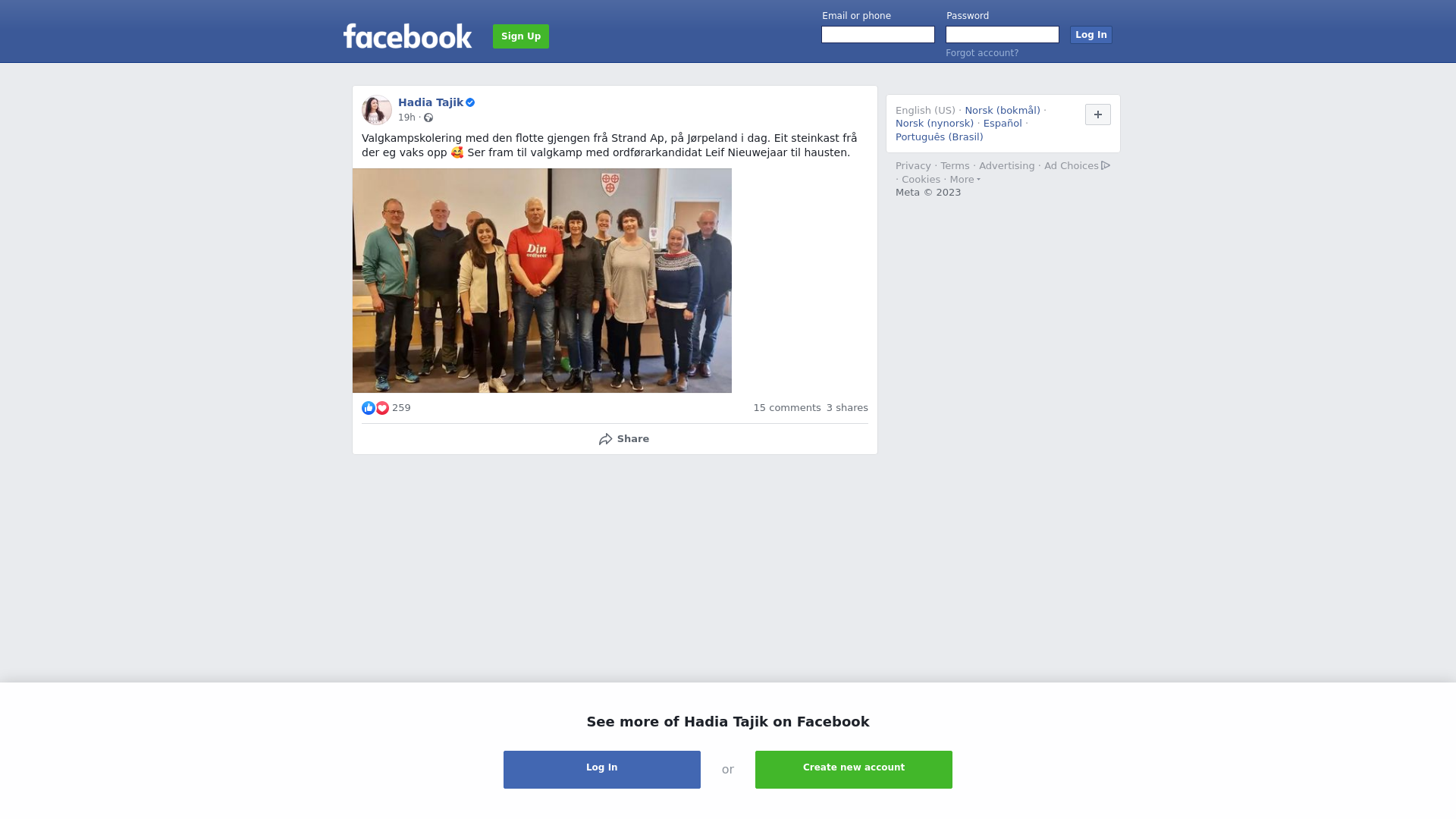Open the post's group photo
Screen dimensions: 1456x819
point(542,281)
